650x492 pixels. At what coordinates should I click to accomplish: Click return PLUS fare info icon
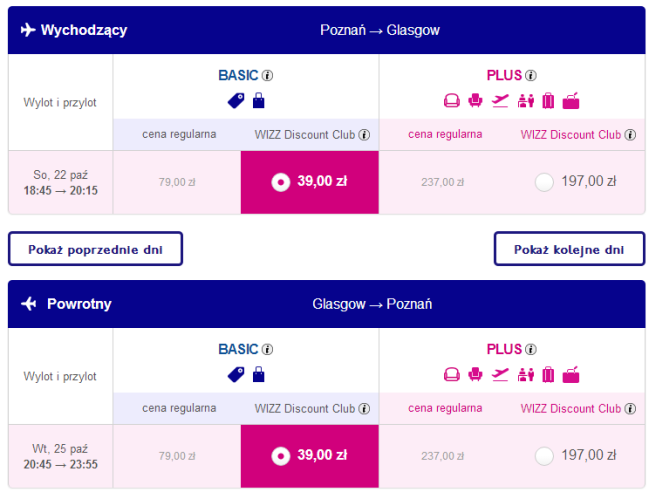coord(531,349)
